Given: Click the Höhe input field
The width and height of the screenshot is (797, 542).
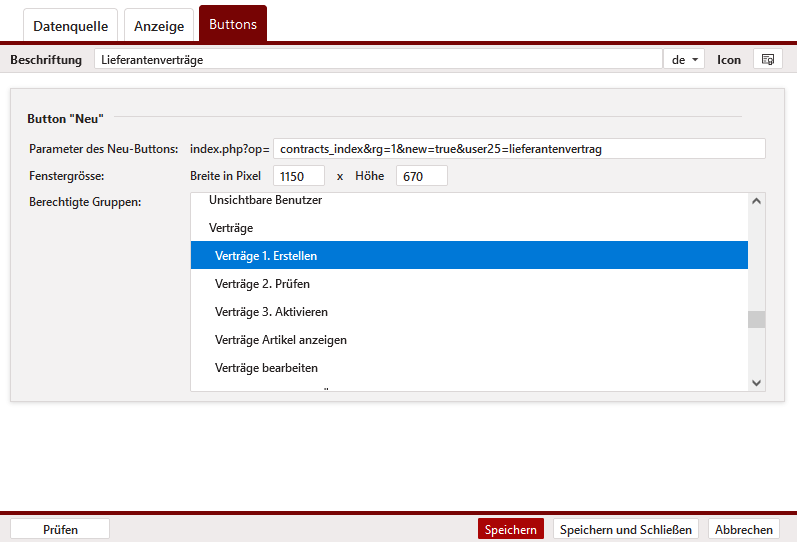Looking at the screenshot, I should click(421, 176).
